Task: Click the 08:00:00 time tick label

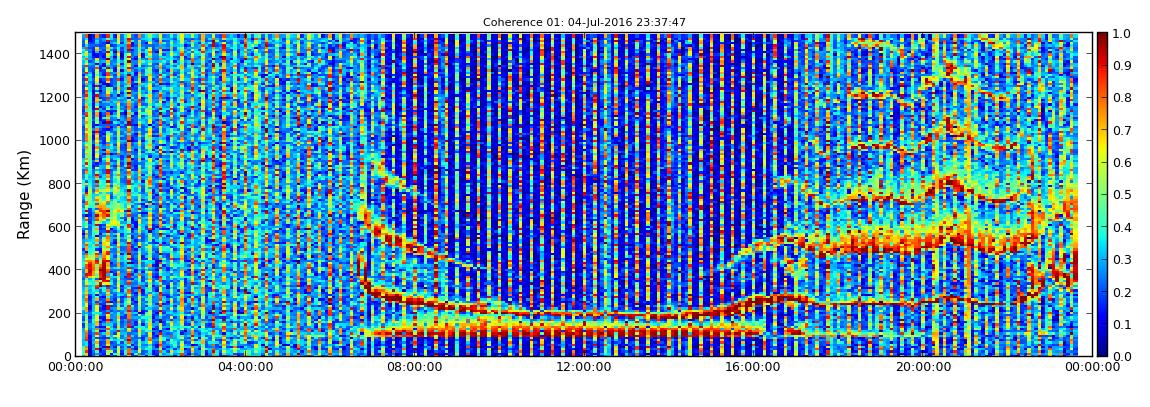Action: pyautogui.click(x=415, y=367)
